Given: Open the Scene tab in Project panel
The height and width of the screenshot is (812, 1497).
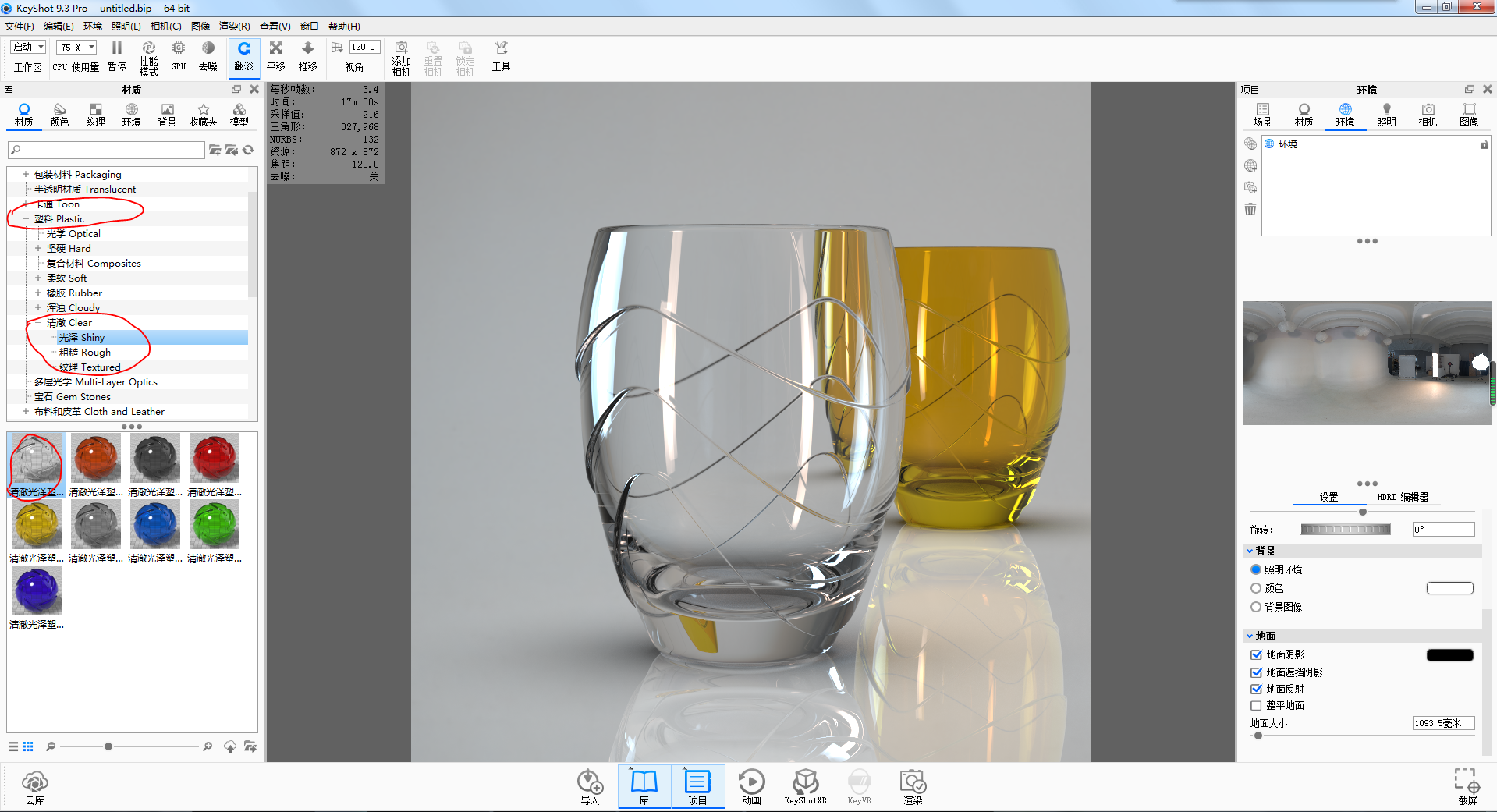Looking at the screenshot, I should [x=1262, y=115].
